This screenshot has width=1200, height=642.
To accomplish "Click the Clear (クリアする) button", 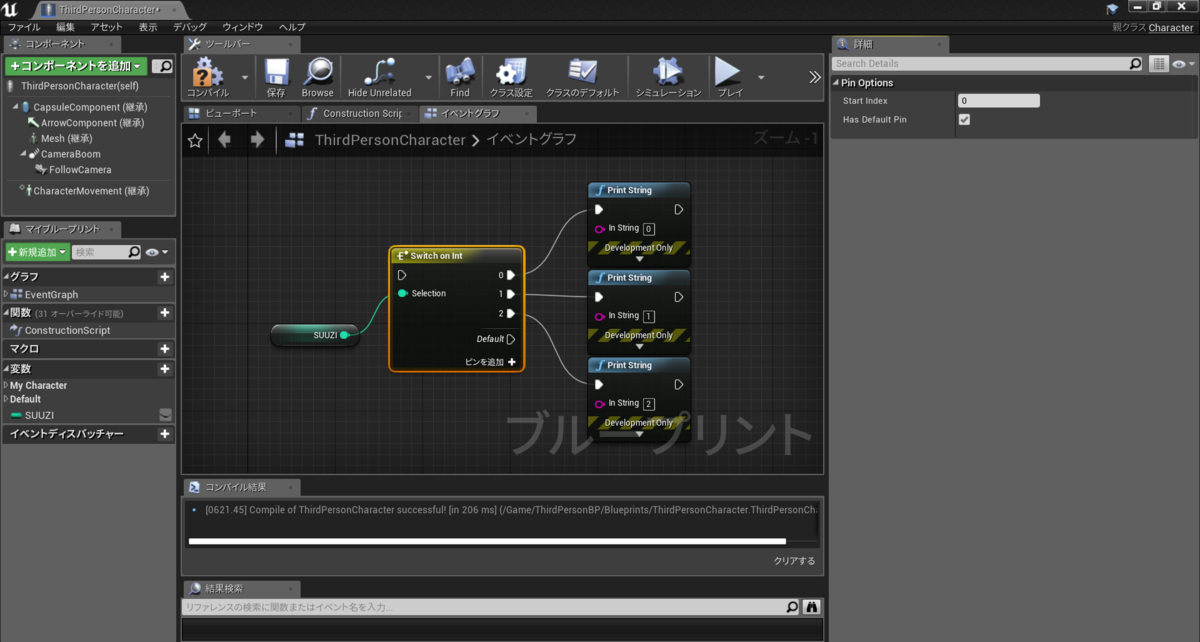I will (794, 561).
